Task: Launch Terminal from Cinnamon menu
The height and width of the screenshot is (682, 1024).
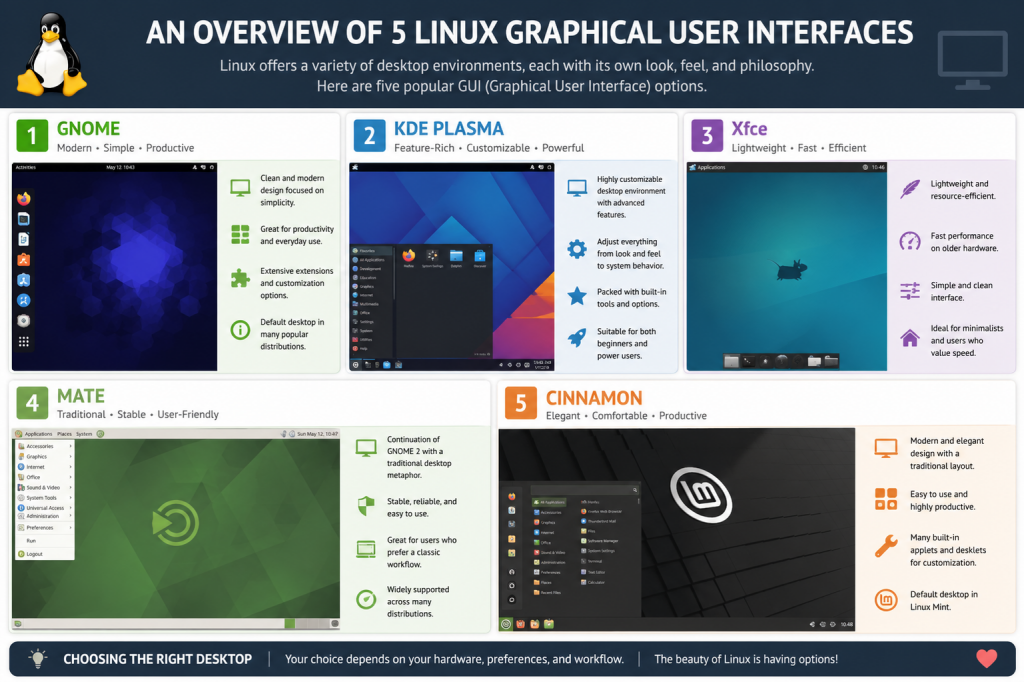Action: coord(592,561)
